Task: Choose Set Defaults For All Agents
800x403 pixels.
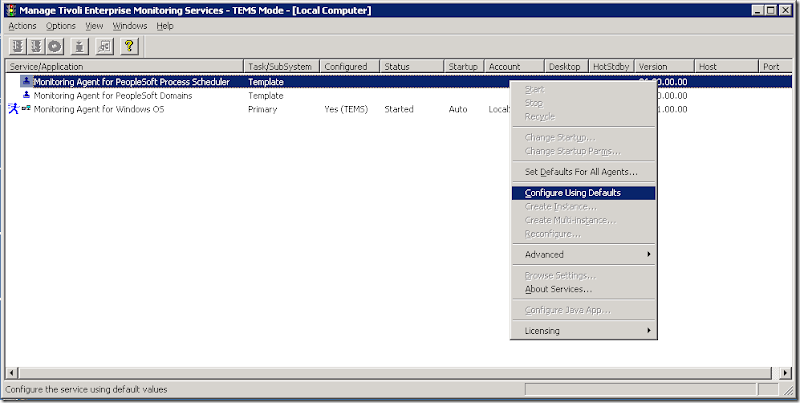Action: pos(584,172)
